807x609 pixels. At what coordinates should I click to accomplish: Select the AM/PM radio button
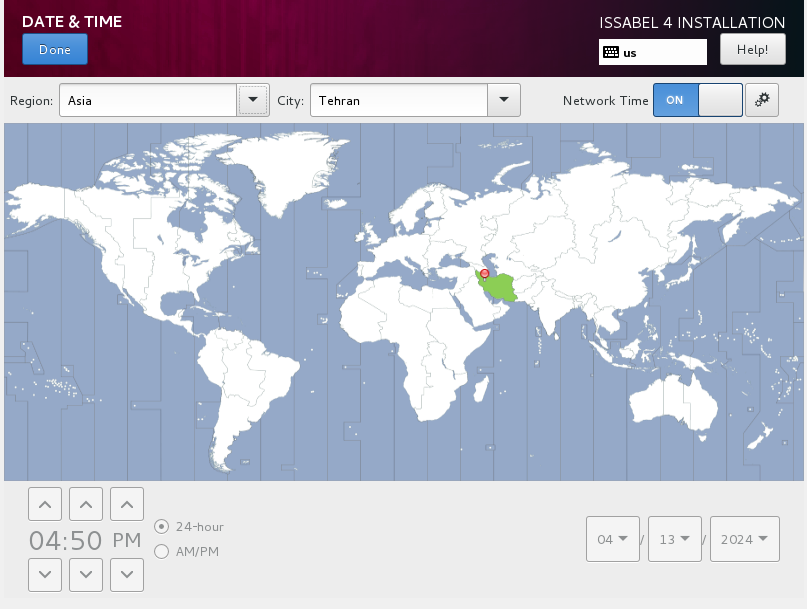tap(162, 551)
